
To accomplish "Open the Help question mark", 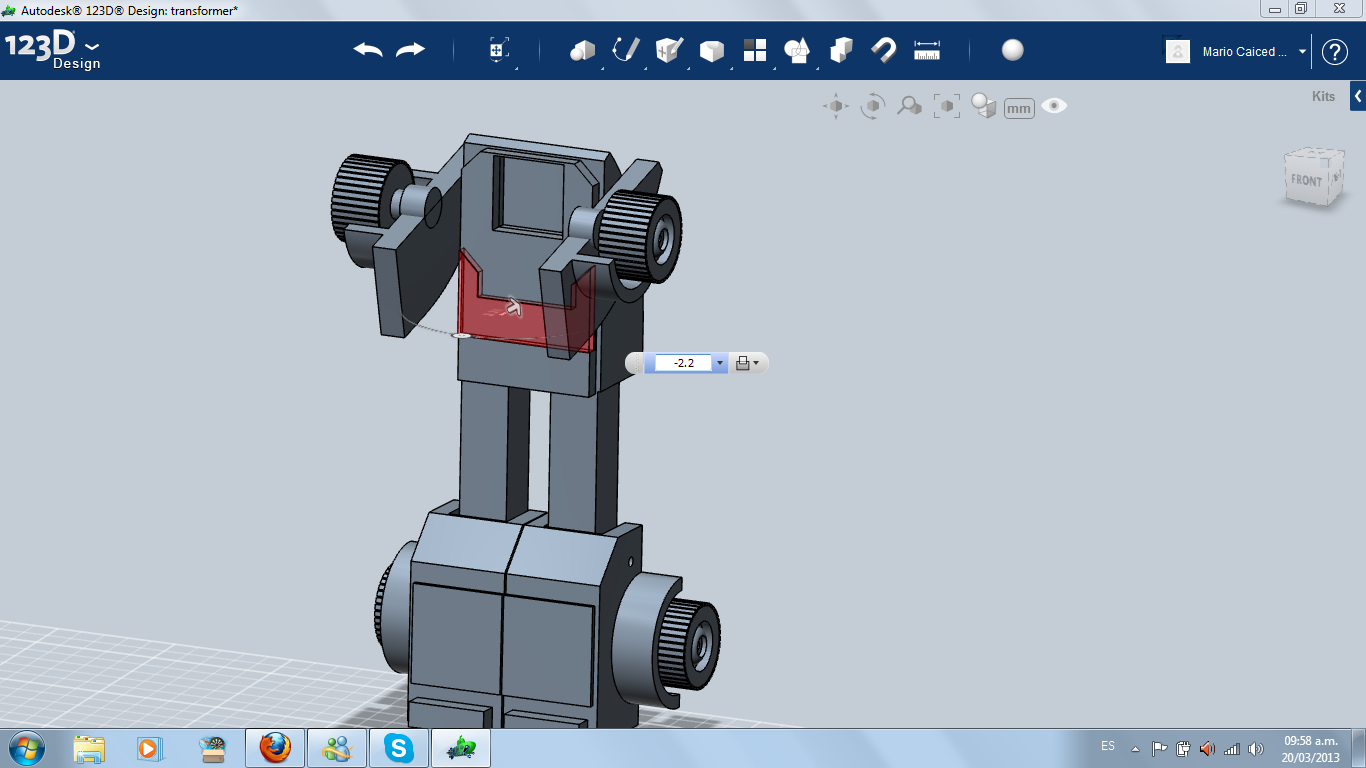I will (x=1335, y=52).
